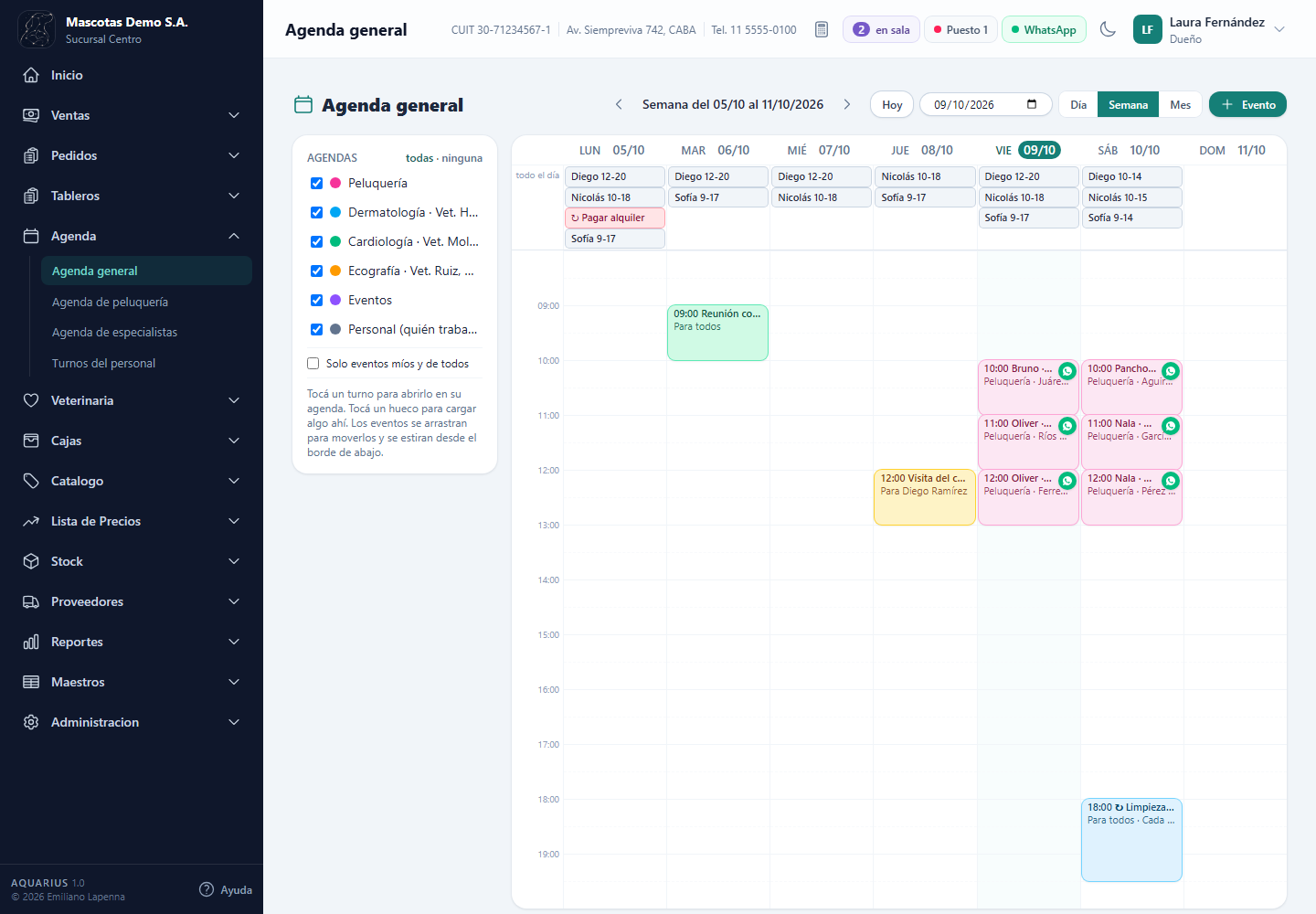Click the pink Peluquería color dot
The image size is (1316, 914).
tap(335, 183)
